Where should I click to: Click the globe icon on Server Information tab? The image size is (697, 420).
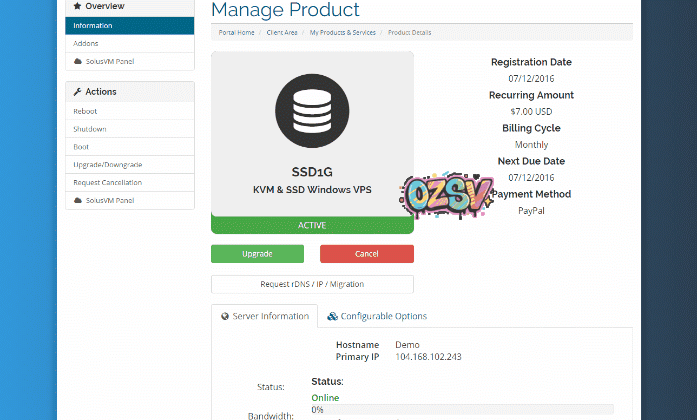pyautogui.click(x=225, y=316)
